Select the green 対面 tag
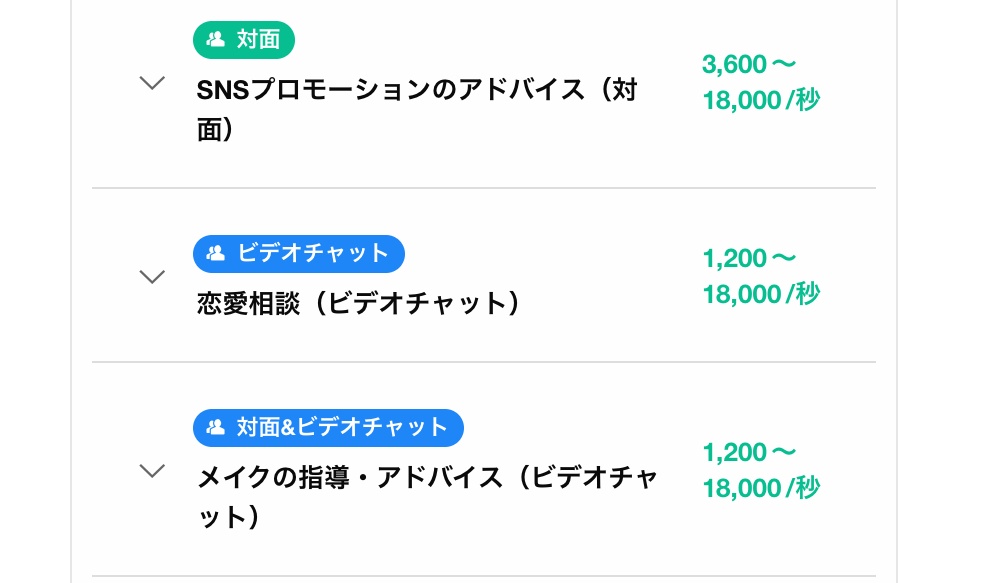 click(244, 40)
